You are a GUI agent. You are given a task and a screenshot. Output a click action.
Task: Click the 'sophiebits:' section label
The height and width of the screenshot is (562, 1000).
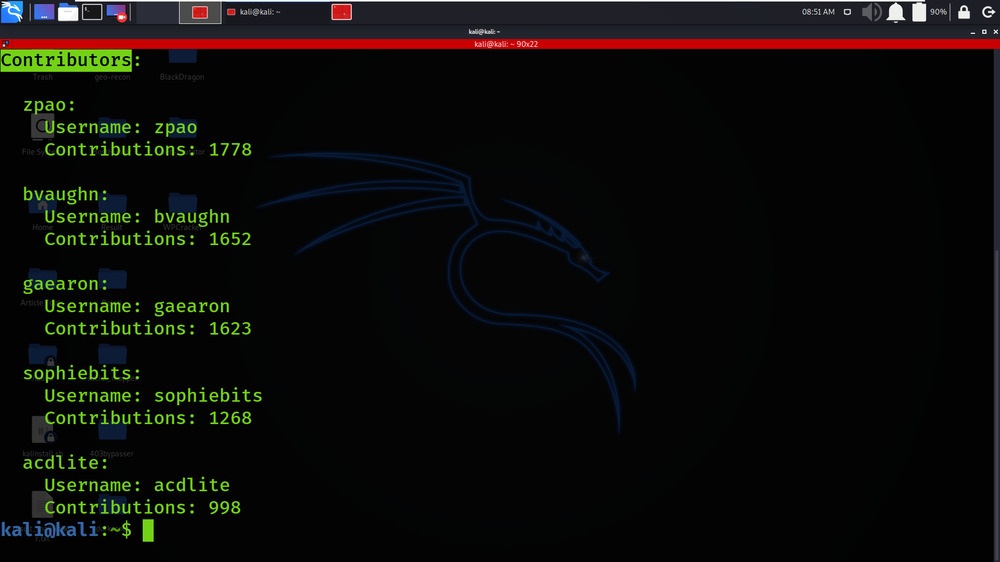pyautogui.click(x=82, y=373)
